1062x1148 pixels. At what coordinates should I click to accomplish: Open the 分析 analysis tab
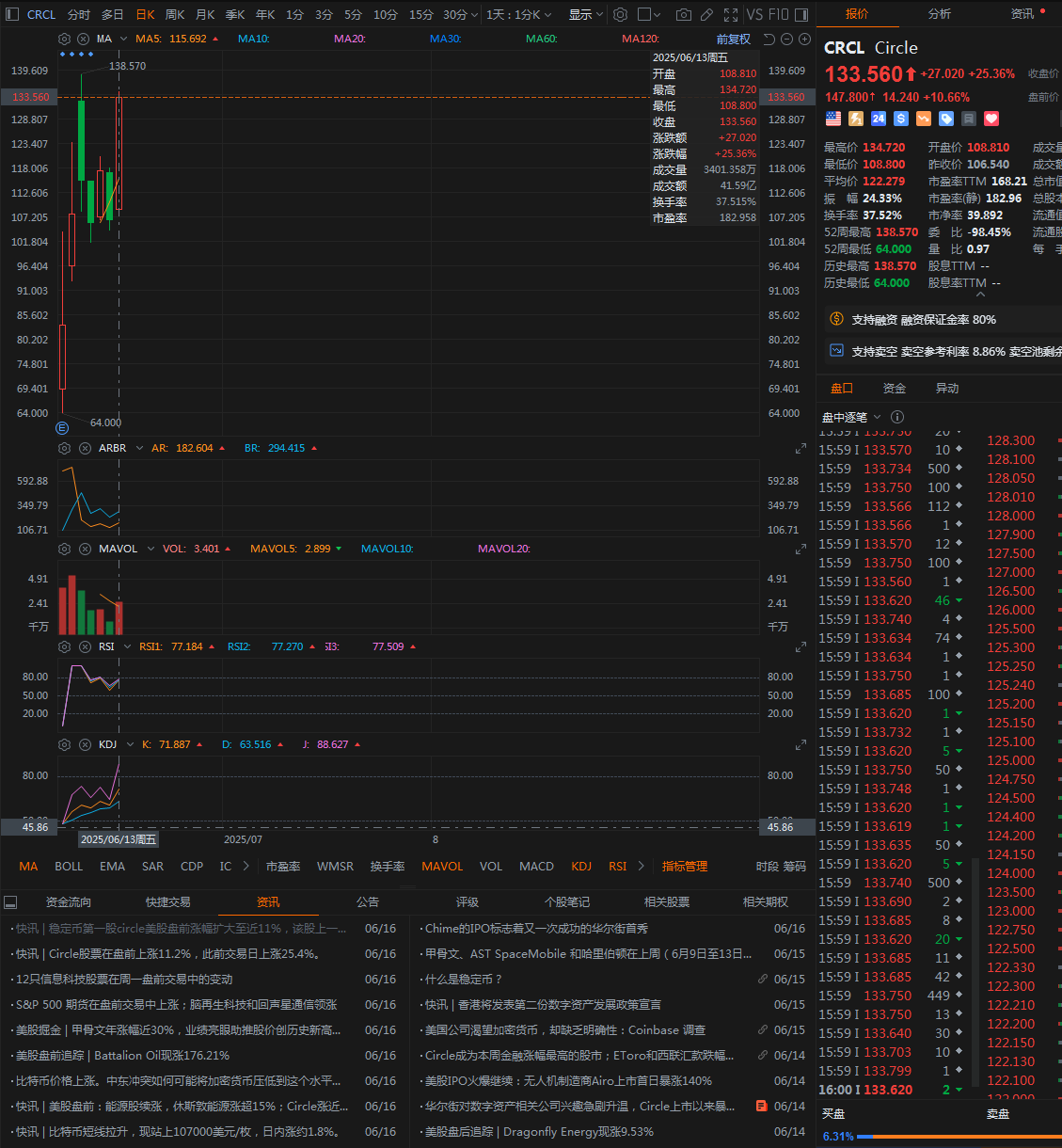click(939, 14)
